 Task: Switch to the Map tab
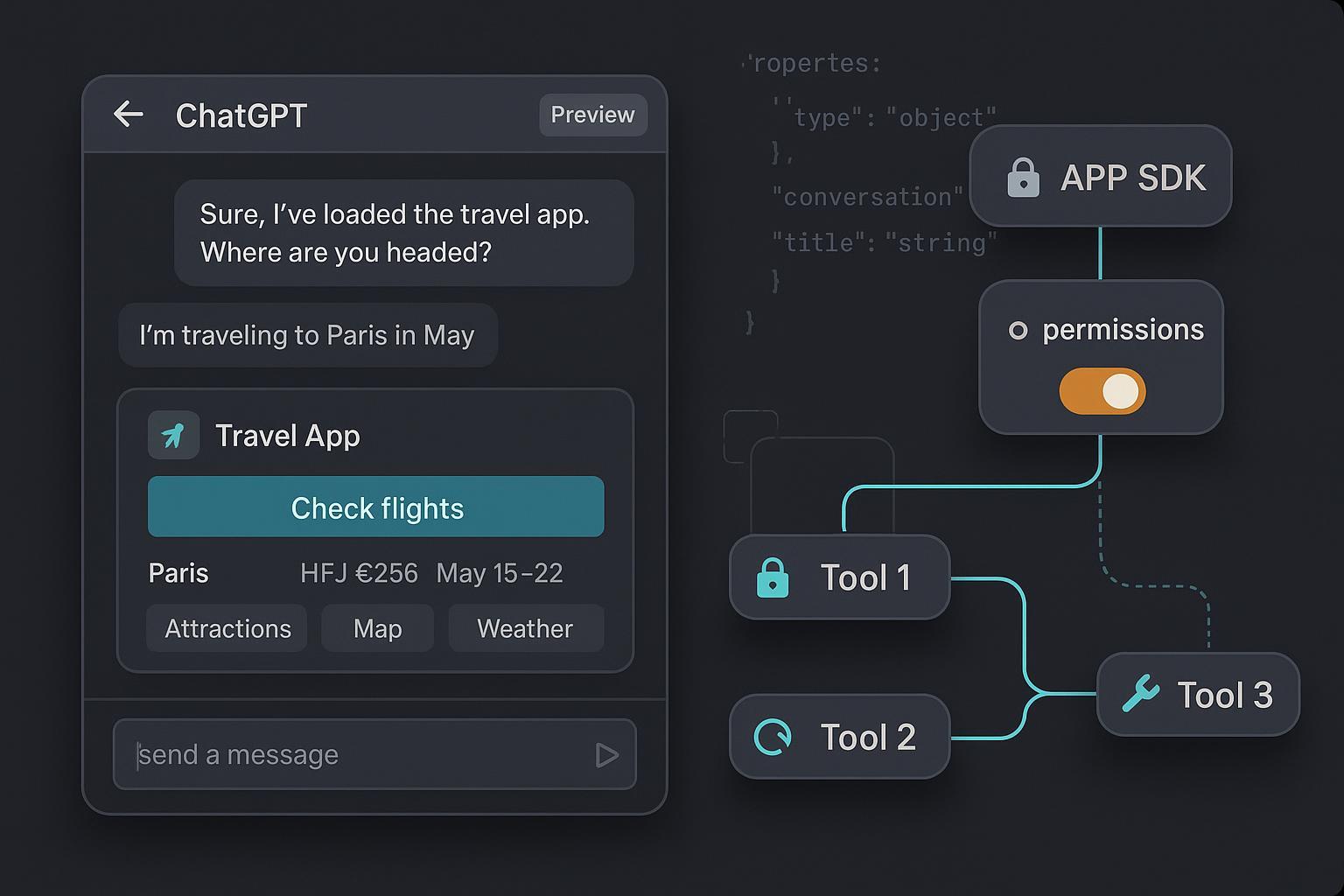[x=377, y=628]
